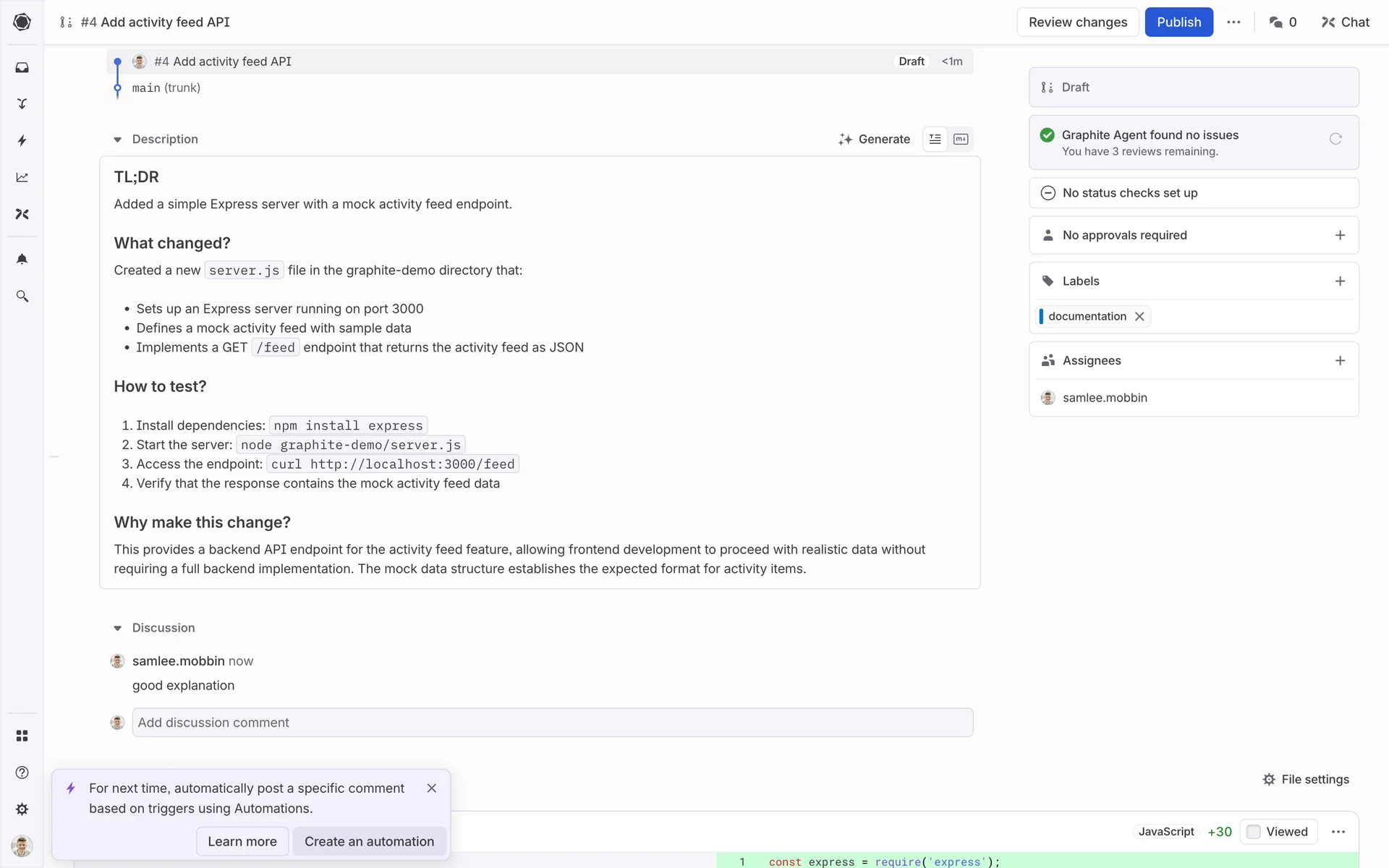Check the Viewed checkbox for file
The height and width of the screenshot is (868, 1389).
pyautogui.click(x=1254, y=832)
